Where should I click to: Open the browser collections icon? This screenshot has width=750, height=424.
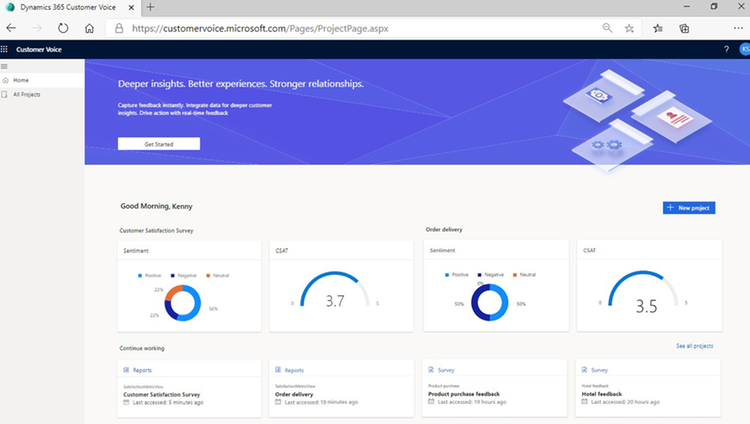tap(684, 29)
